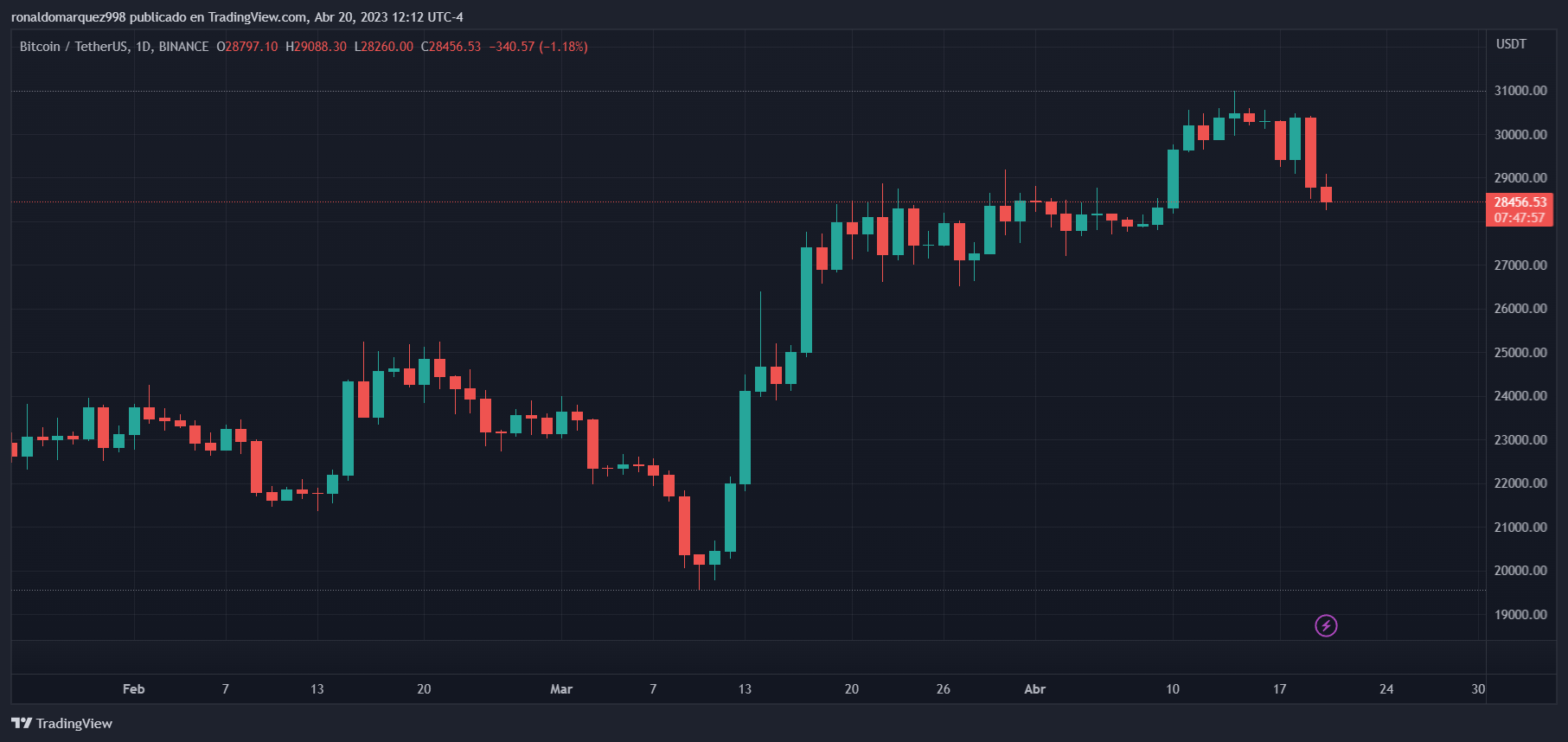The width and height of the screenshot is (1568, 742).
Task: Click the 31000.00 price axis label
Action: [x=1520, y=91]
